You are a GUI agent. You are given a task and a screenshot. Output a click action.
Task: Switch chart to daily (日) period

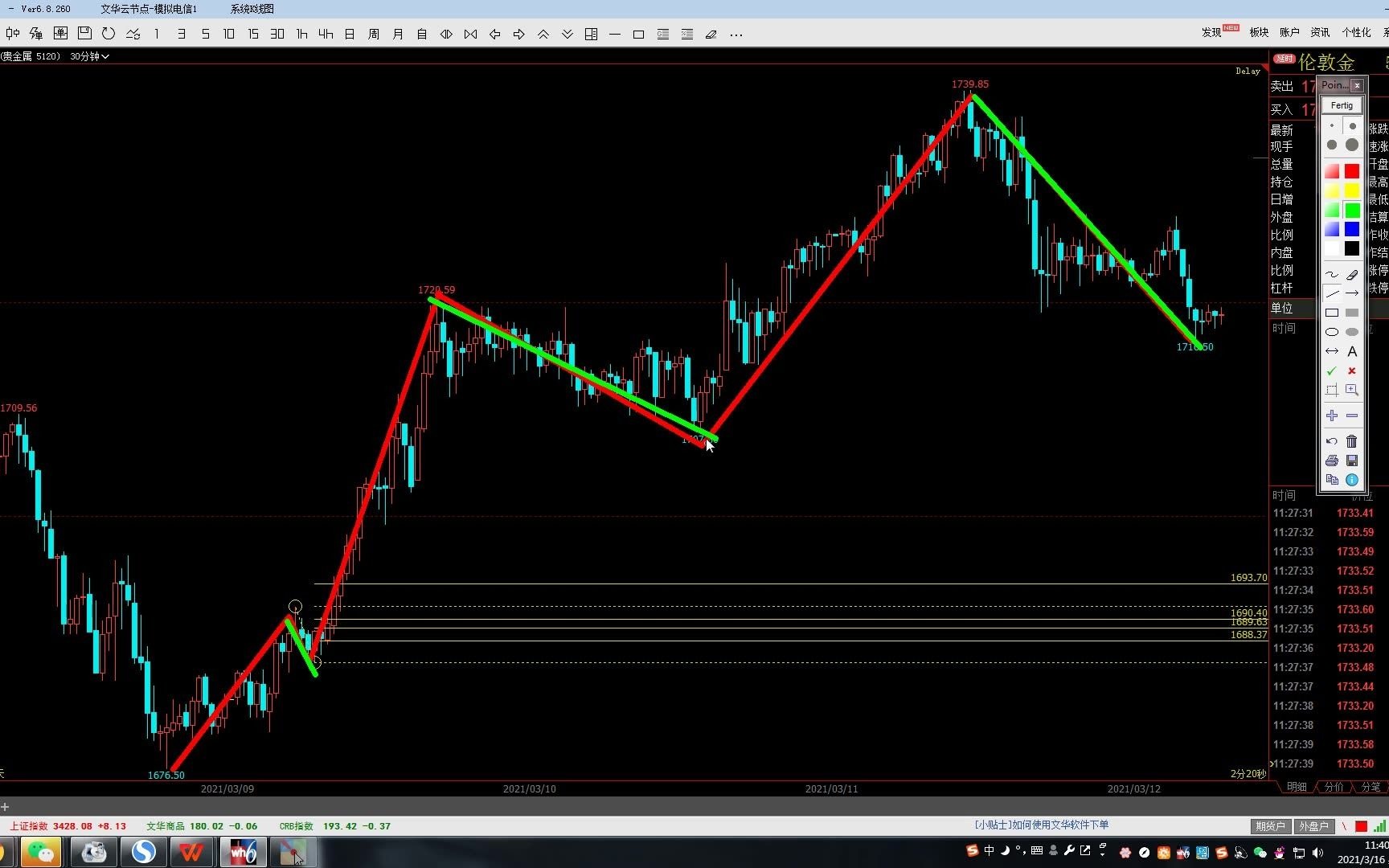coord(350,34)
